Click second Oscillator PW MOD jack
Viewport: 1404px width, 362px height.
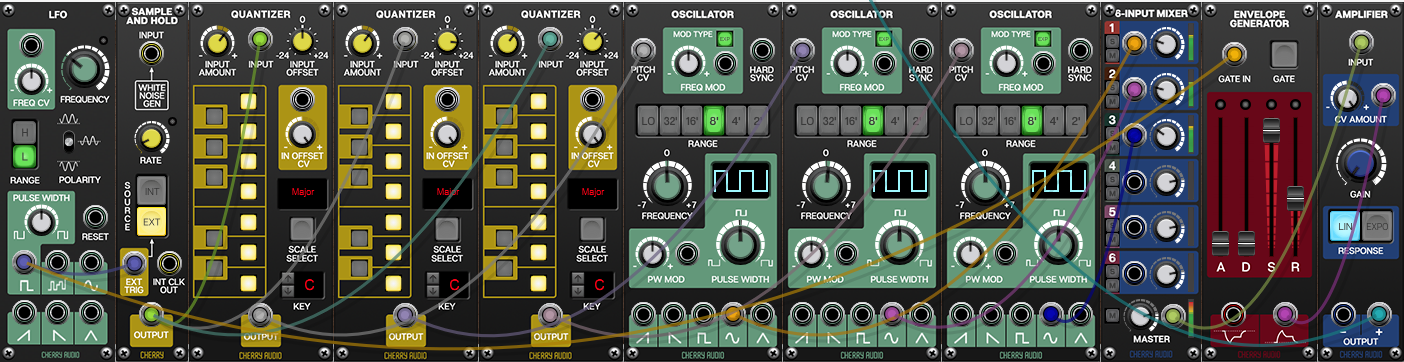(846, 253)
